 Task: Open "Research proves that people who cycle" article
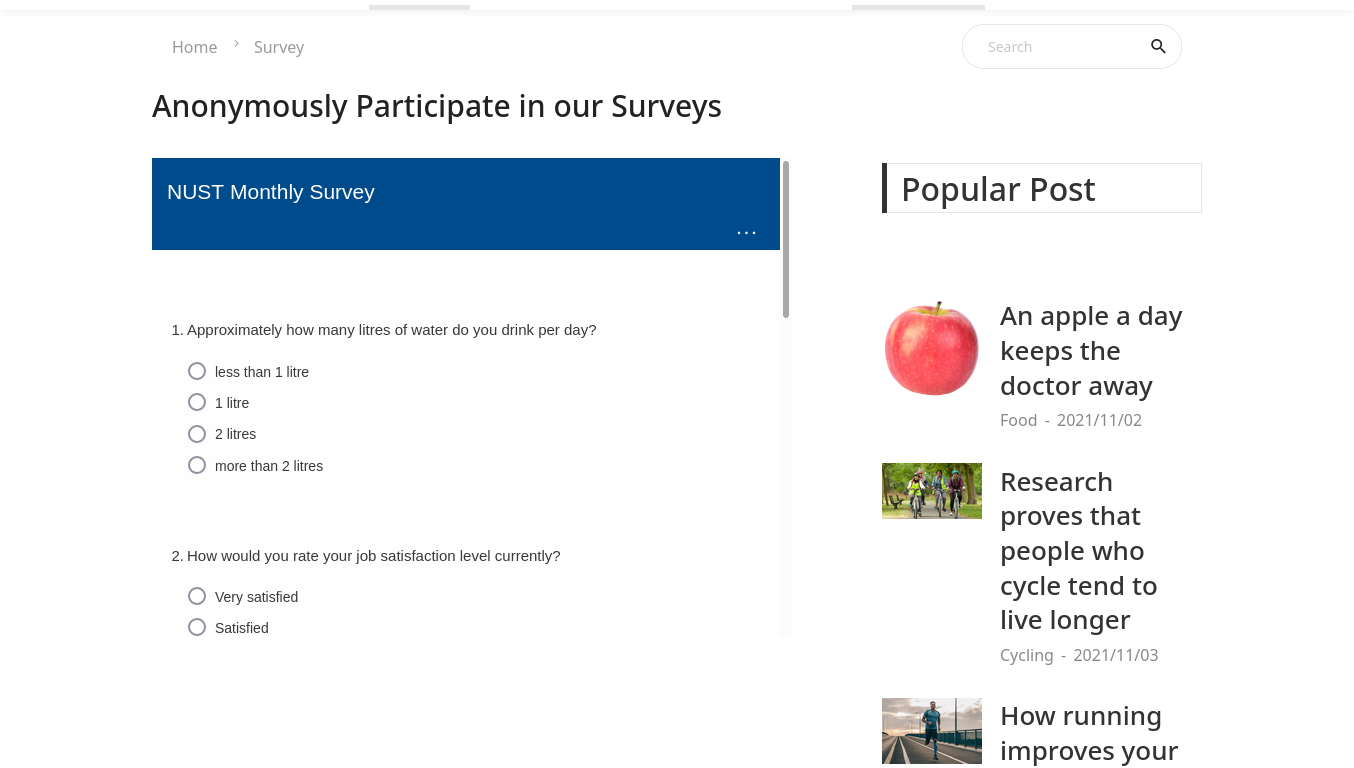click(x=1078, y=551)
